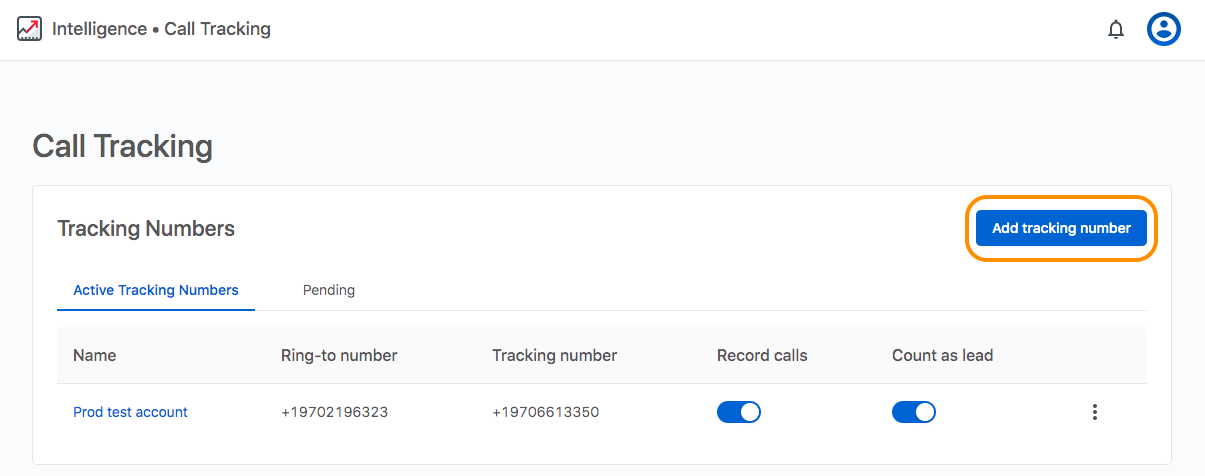Click the Count as lead column header
Image resolution: width=1205 pixels, height=476 pixels.
pyautogui.click(x=942, y=355)
